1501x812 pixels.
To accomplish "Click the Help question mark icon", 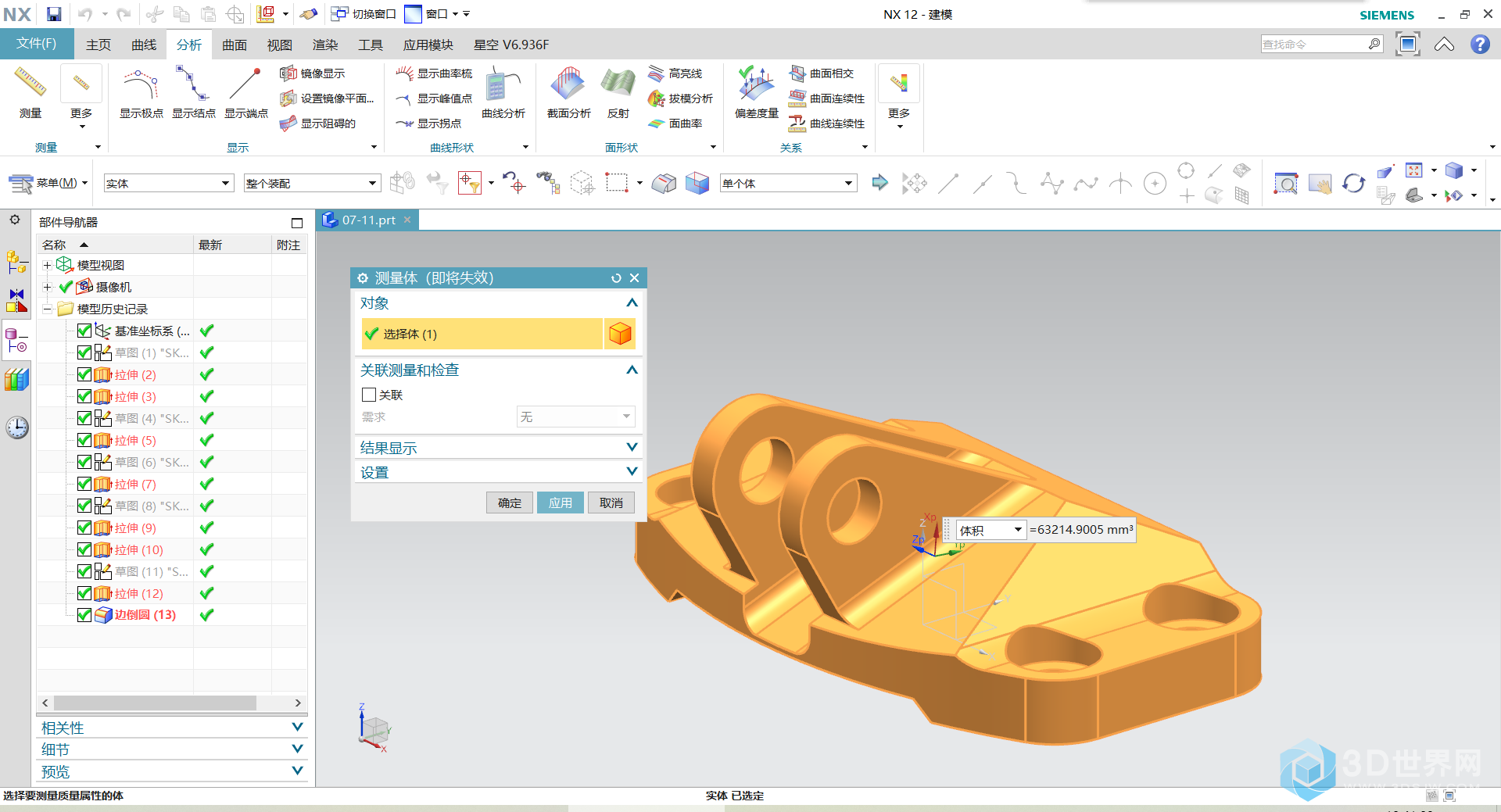I will pyautogui.click(x=1479, y=45).
